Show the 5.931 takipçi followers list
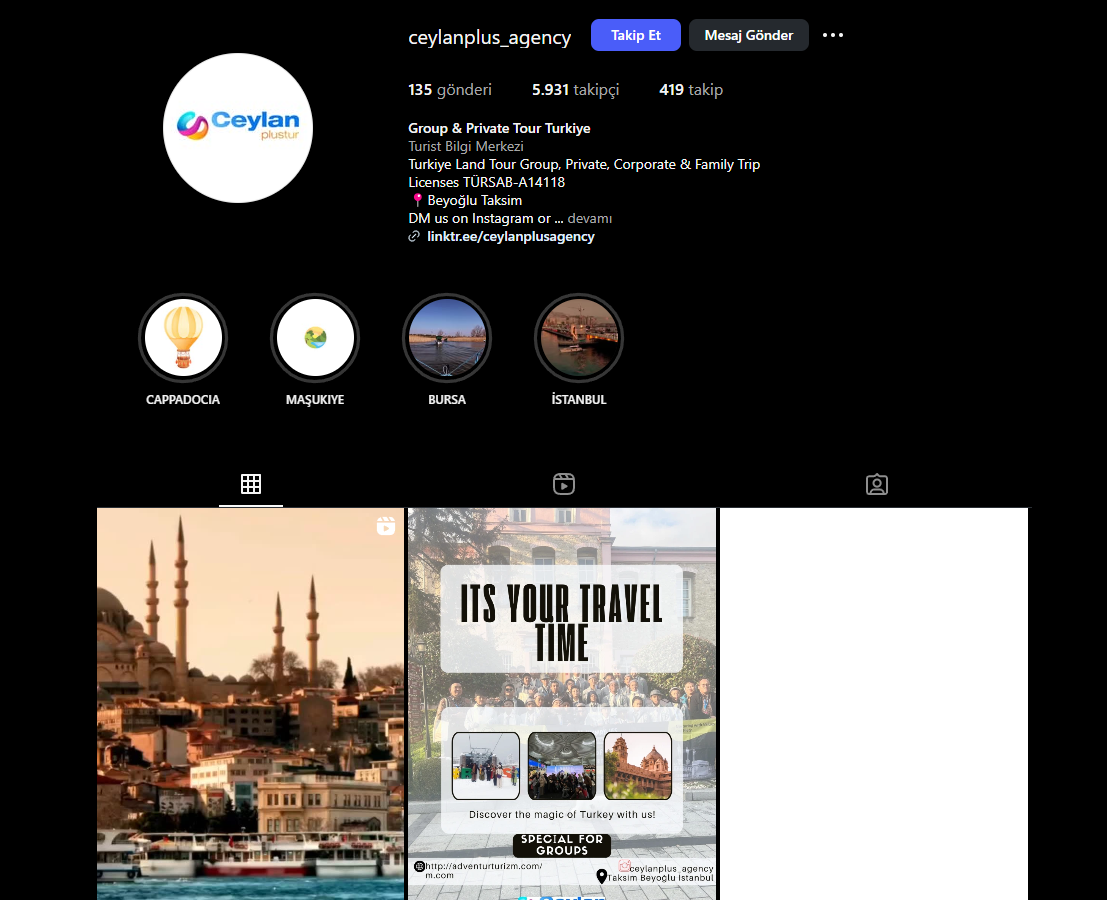1107x900 pixels. (575, 90)
